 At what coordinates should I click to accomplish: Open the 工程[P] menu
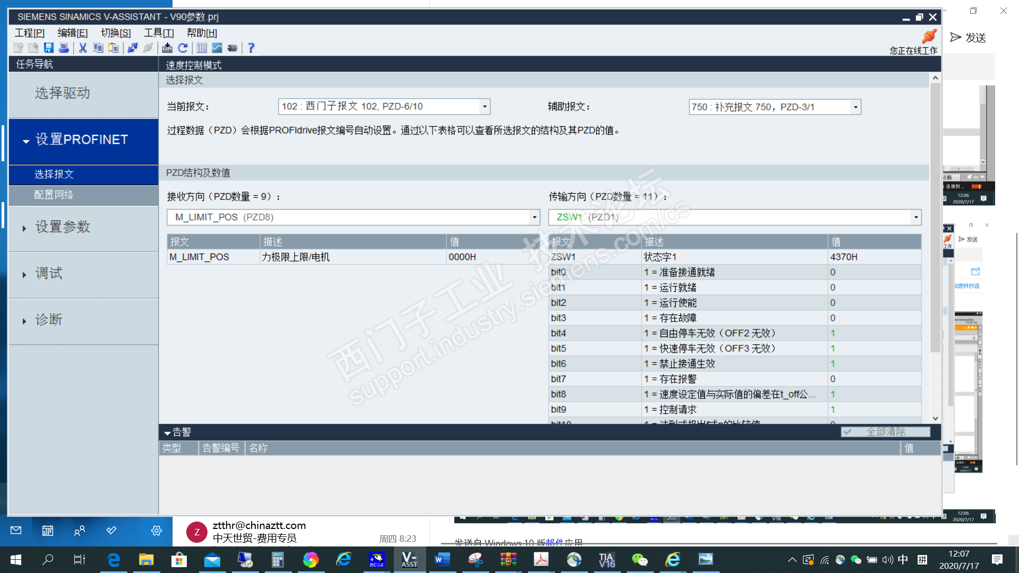(x=30, y=33)
